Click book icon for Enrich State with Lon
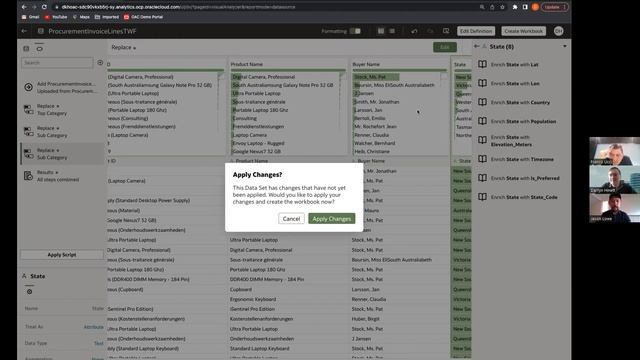The image size is (640, 360). tap(482, 83)
